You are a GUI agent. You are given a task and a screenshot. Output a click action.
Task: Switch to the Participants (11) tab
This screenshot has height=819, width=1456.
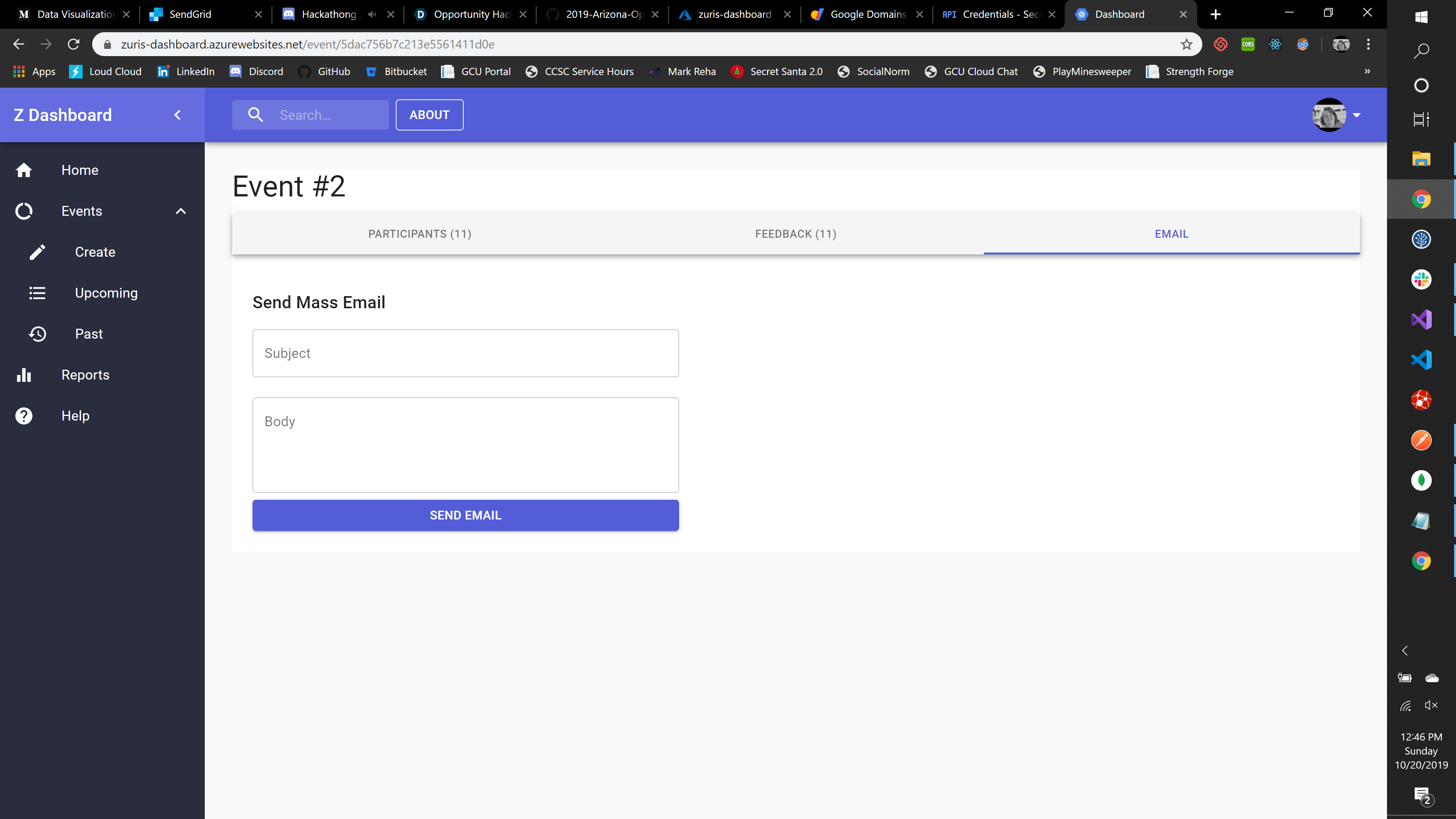419,234
